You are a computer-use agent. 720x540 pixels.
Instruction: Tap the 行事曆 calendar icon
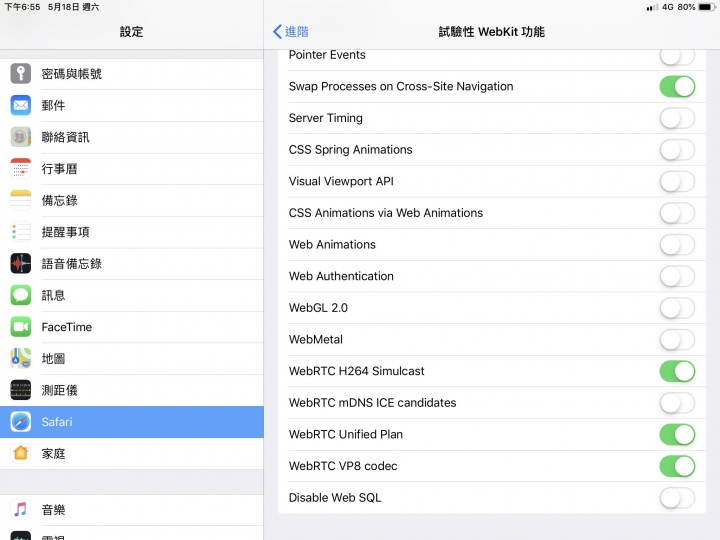tap(21, 169)
